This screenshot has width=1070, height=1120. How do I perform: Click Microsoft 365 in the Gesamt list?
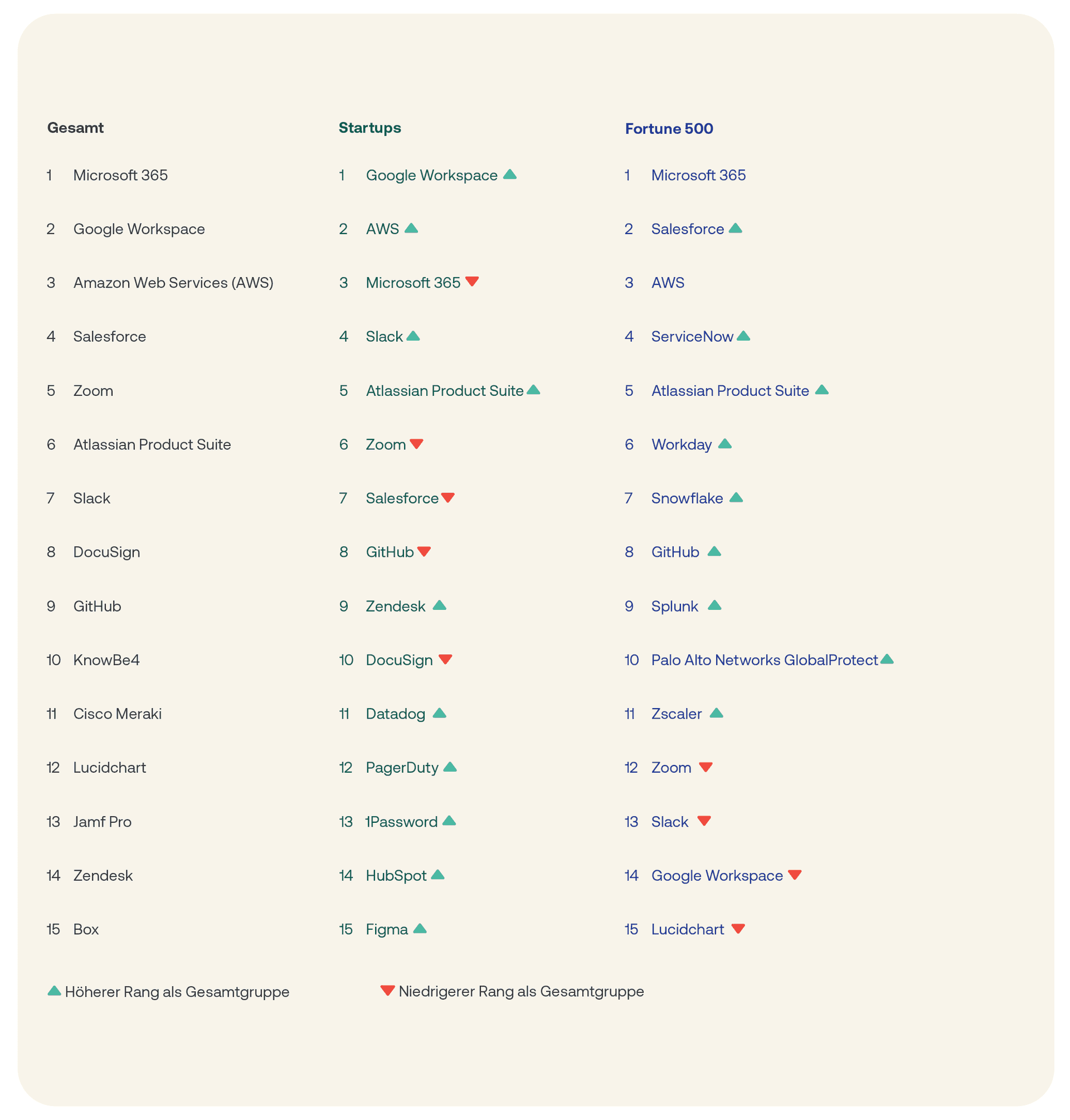[120, 175]
